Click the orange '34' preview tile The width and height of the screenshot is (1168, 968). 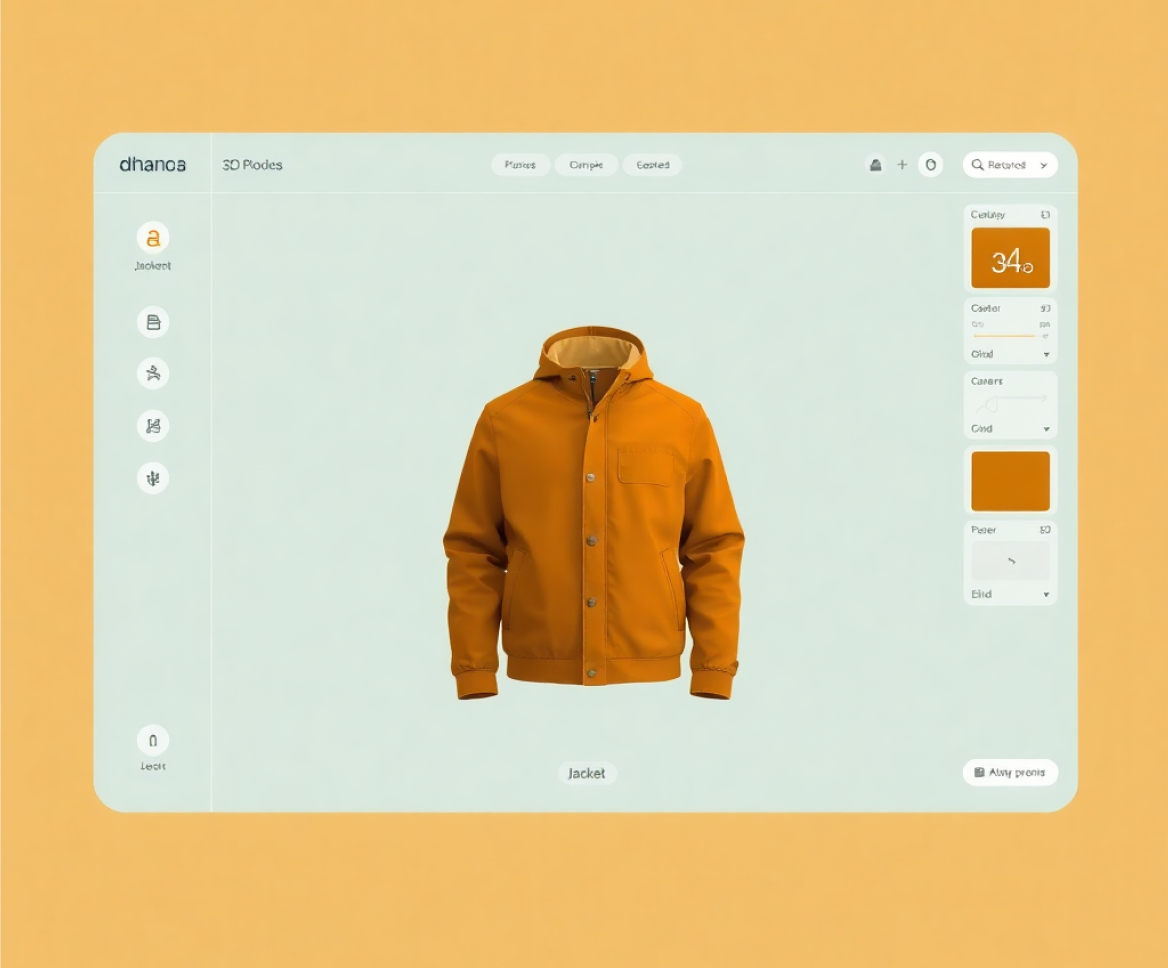point(1010,259)
